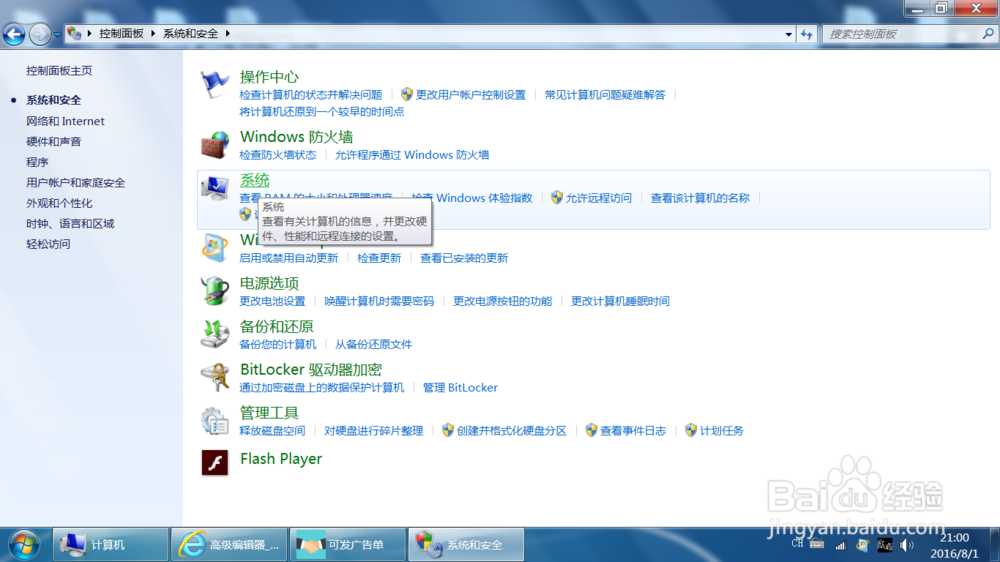Open the address bar history dropdown arrow
This screenshot has height=562, width=1000.
coord(789,34)
